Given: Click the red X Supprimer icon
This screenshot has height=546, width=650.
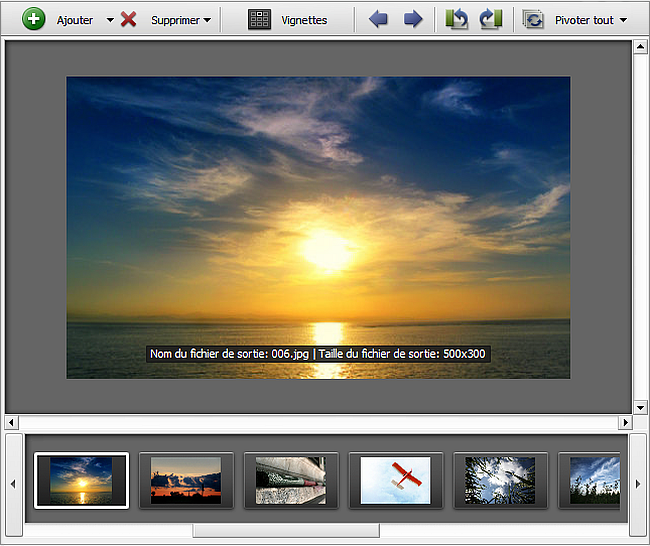Looking at the screenshot, I should (x=129, y=19).
